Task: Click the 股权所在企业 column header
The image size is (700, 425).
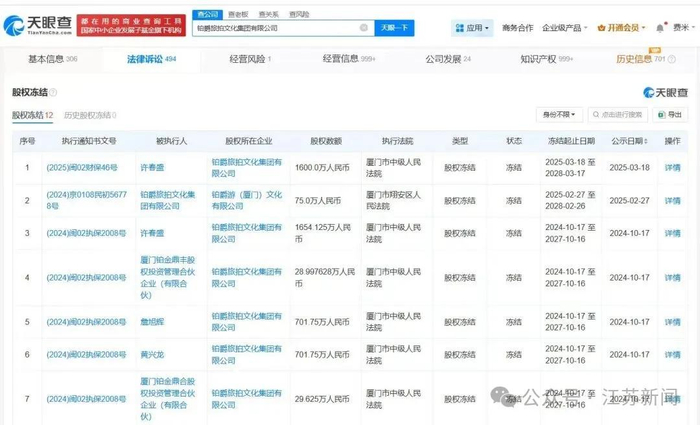Action: click(249, 141)
